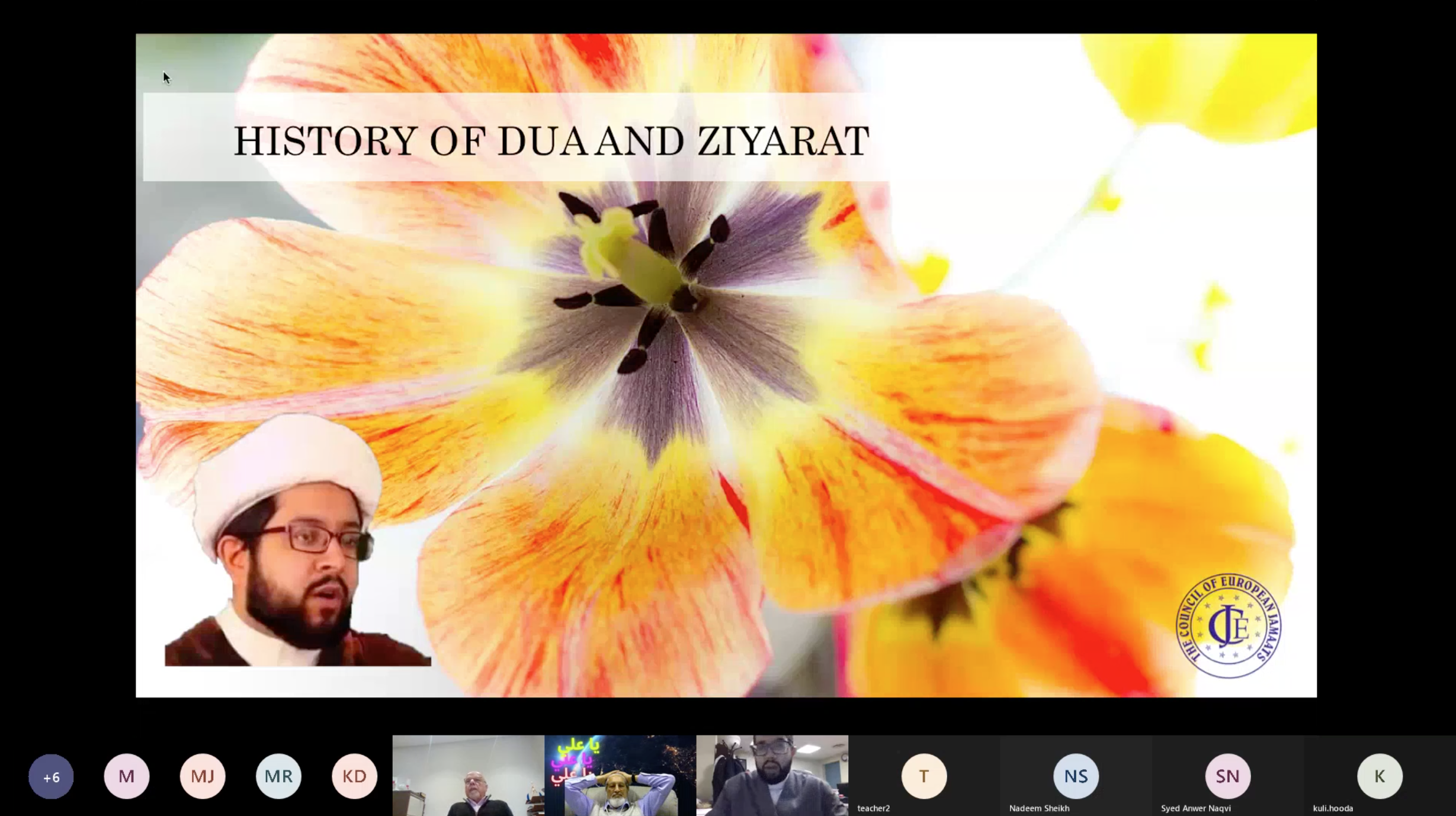Select the M participant avatar
The image size is (1456, 816).
click(x=127, y=776)
